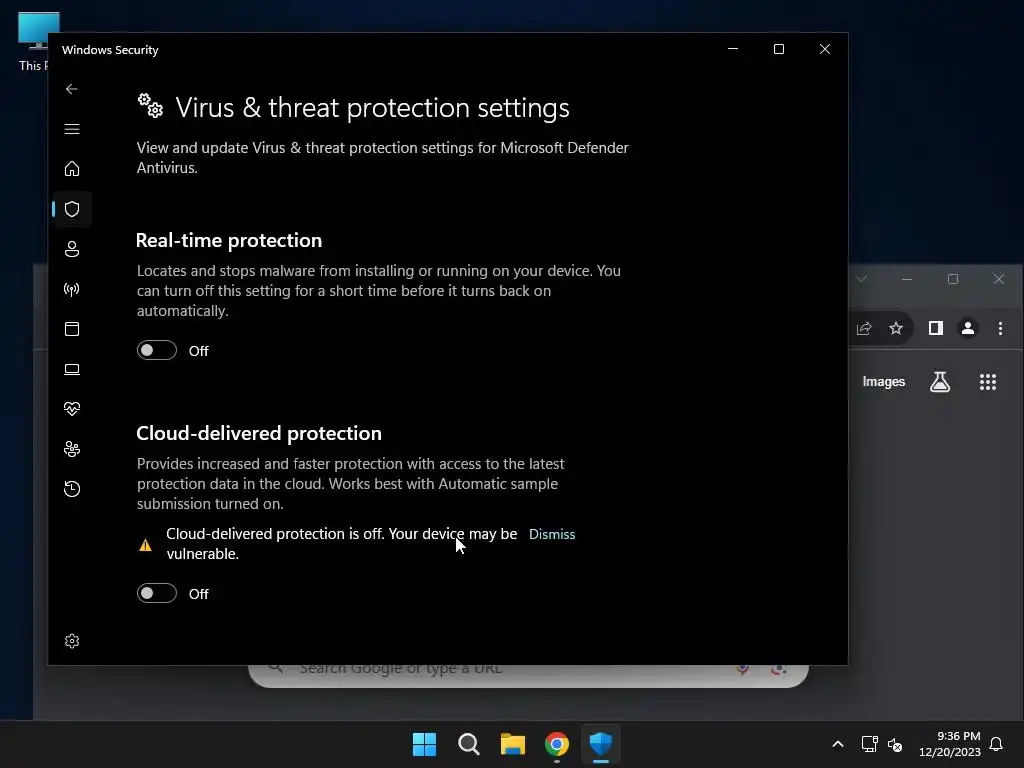This screenshot has width=1024, height=768.
Task: Open the Protection history clock icon
Action: (72, 488)
